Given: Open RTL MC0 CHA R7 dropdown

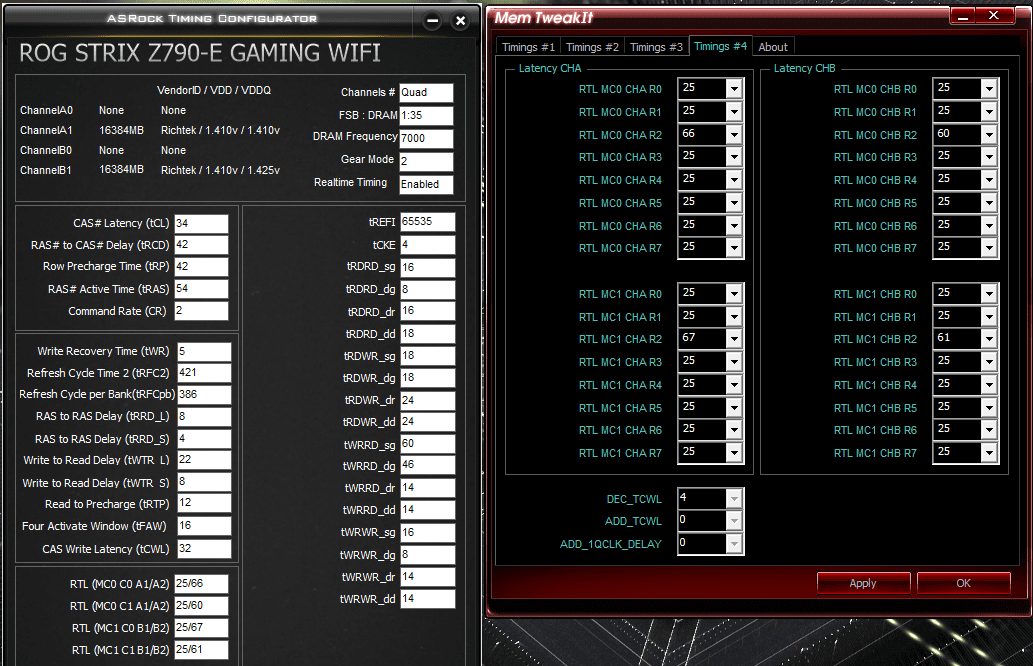Looking at the screenshot, I should 734,248.
